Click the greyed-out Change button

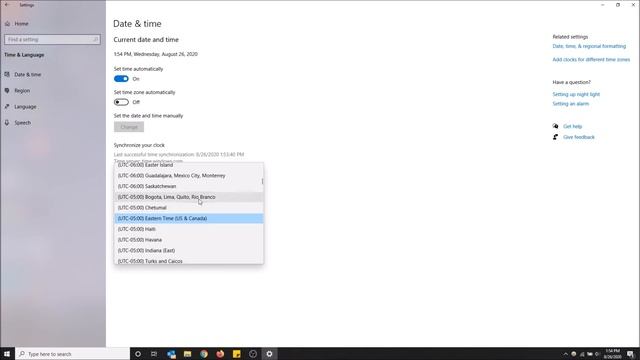tap(129, 127)
